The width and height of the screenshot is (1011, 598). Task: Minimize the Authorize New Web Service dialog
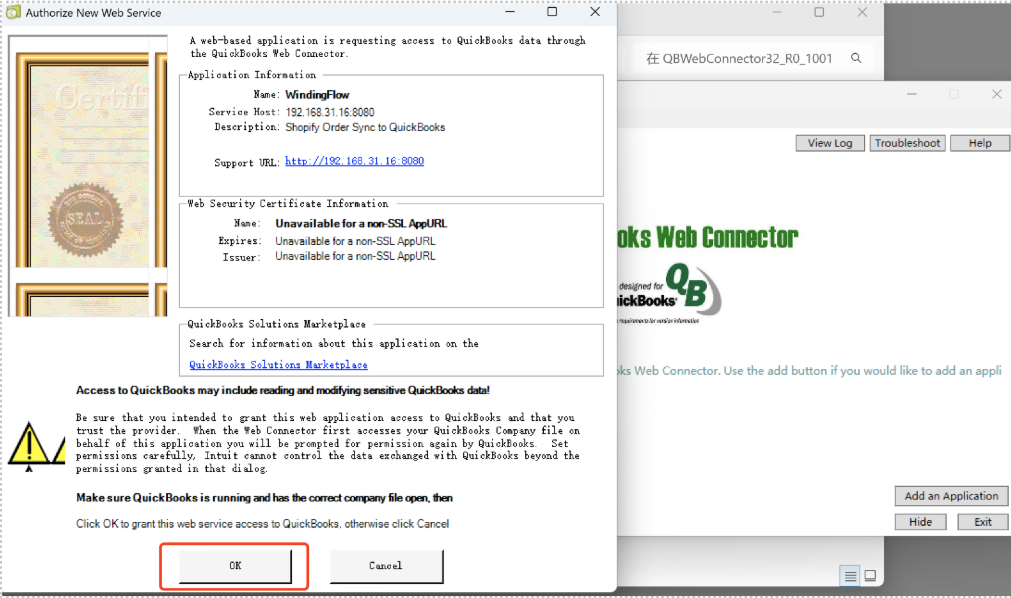tap(510, 12)
